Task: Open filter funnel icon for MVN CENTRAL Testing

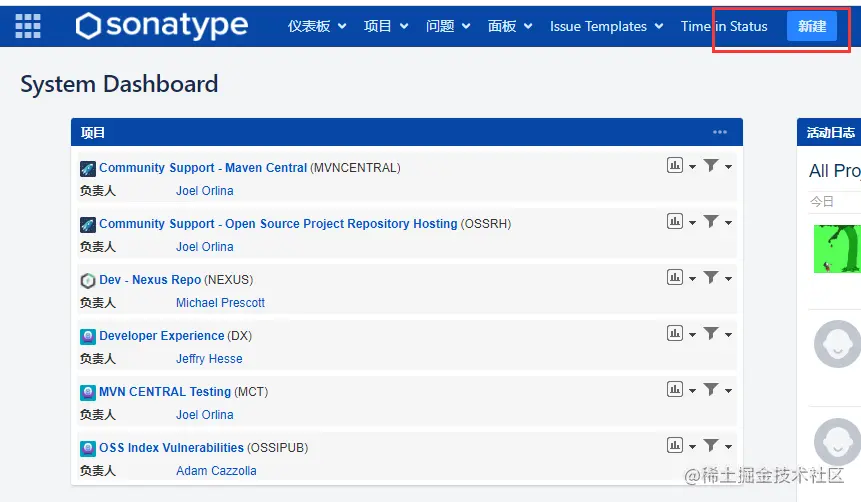Action: 711,389
